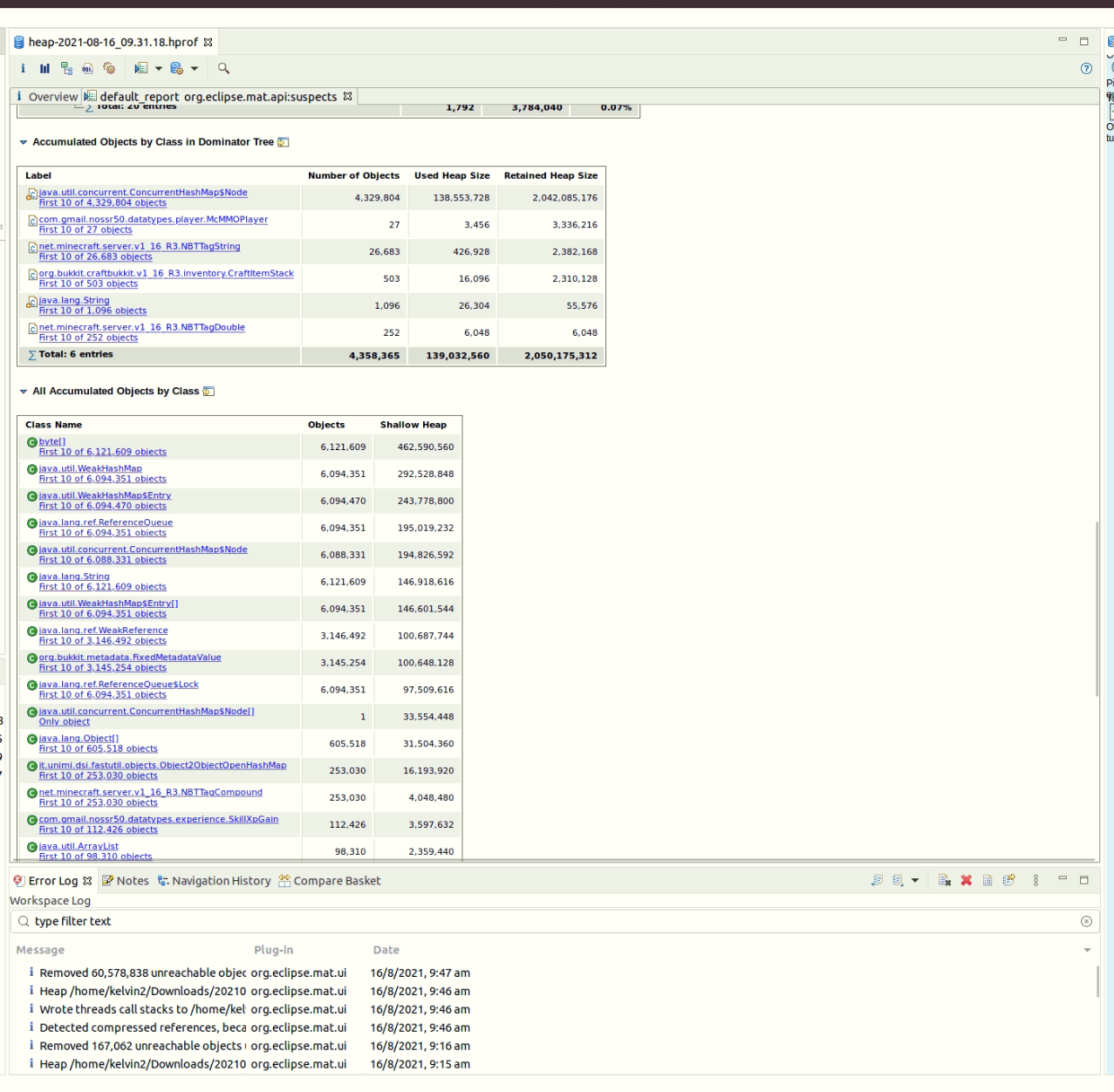Select the heap-2021-08-16 hprof editor tab
This screenshot has width=1114, height=1092.
click(x=113, y=42)
